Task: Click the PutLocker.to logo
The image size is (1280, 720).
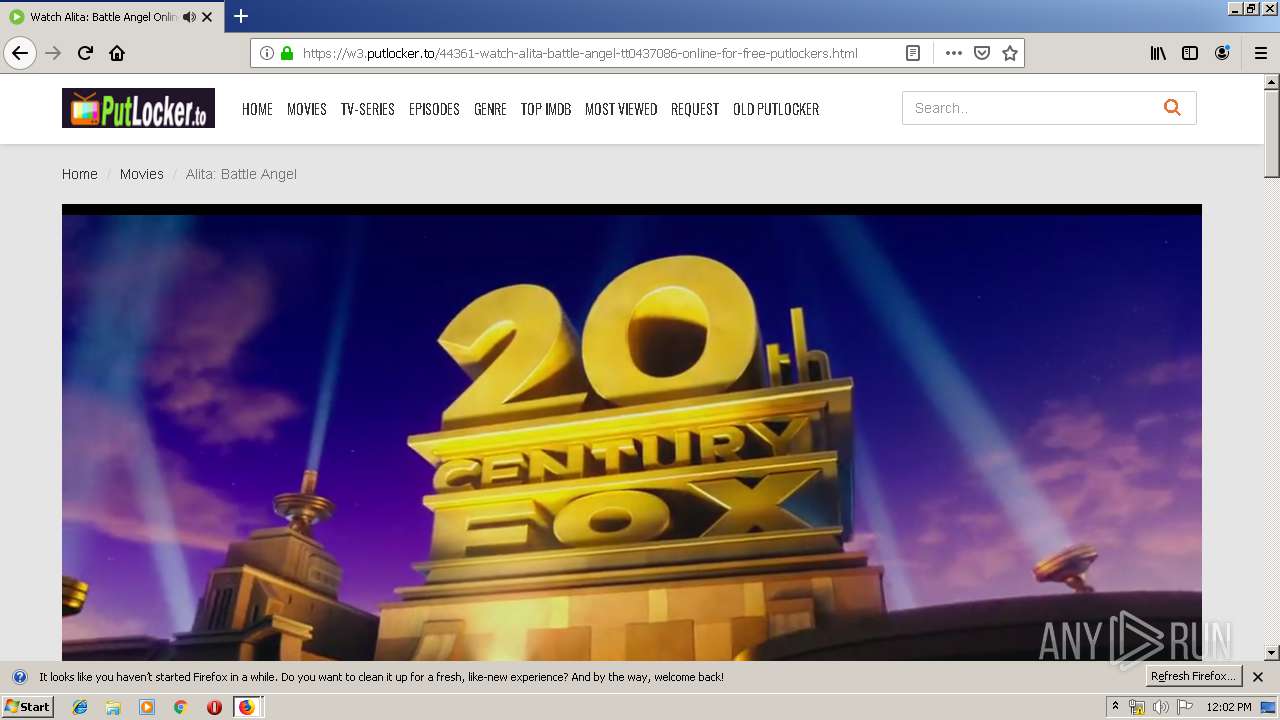Action: (x=138, y=108)
